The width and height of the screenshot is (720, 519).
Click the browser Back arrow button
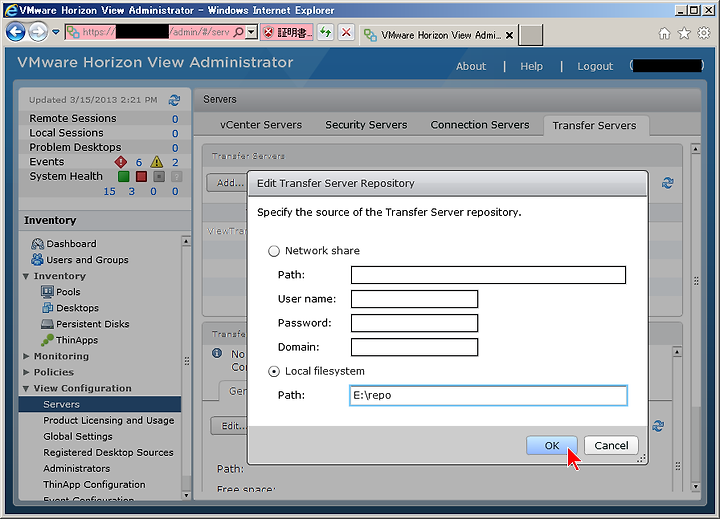pos(15,32)
